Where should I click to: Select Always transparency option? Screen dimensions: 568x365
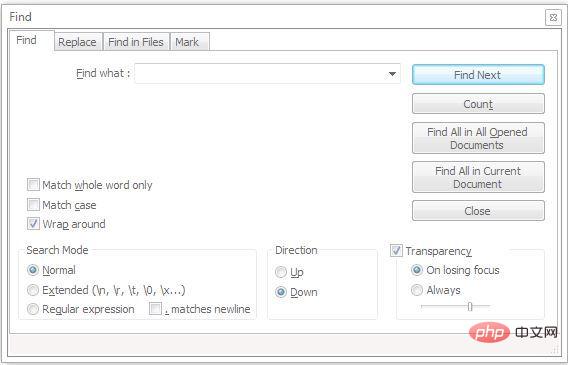point(417,290)
